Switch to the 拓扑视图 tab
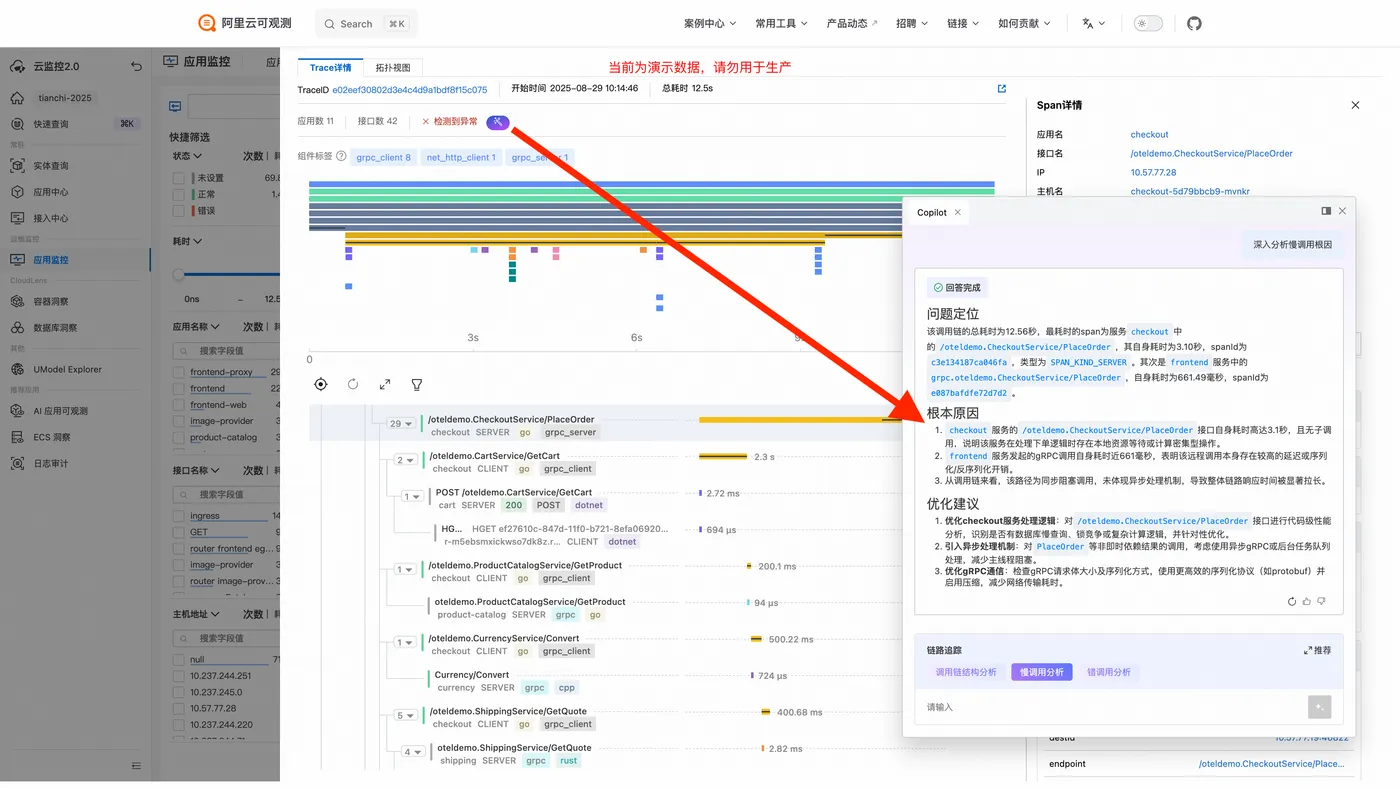 [x=393, y=67]
